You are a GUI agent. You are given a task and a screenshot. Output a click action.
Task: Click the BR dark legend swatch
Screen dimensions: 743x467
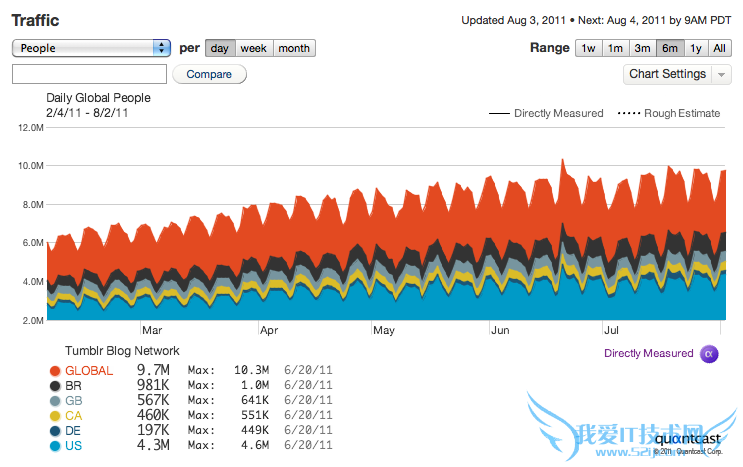55,386
